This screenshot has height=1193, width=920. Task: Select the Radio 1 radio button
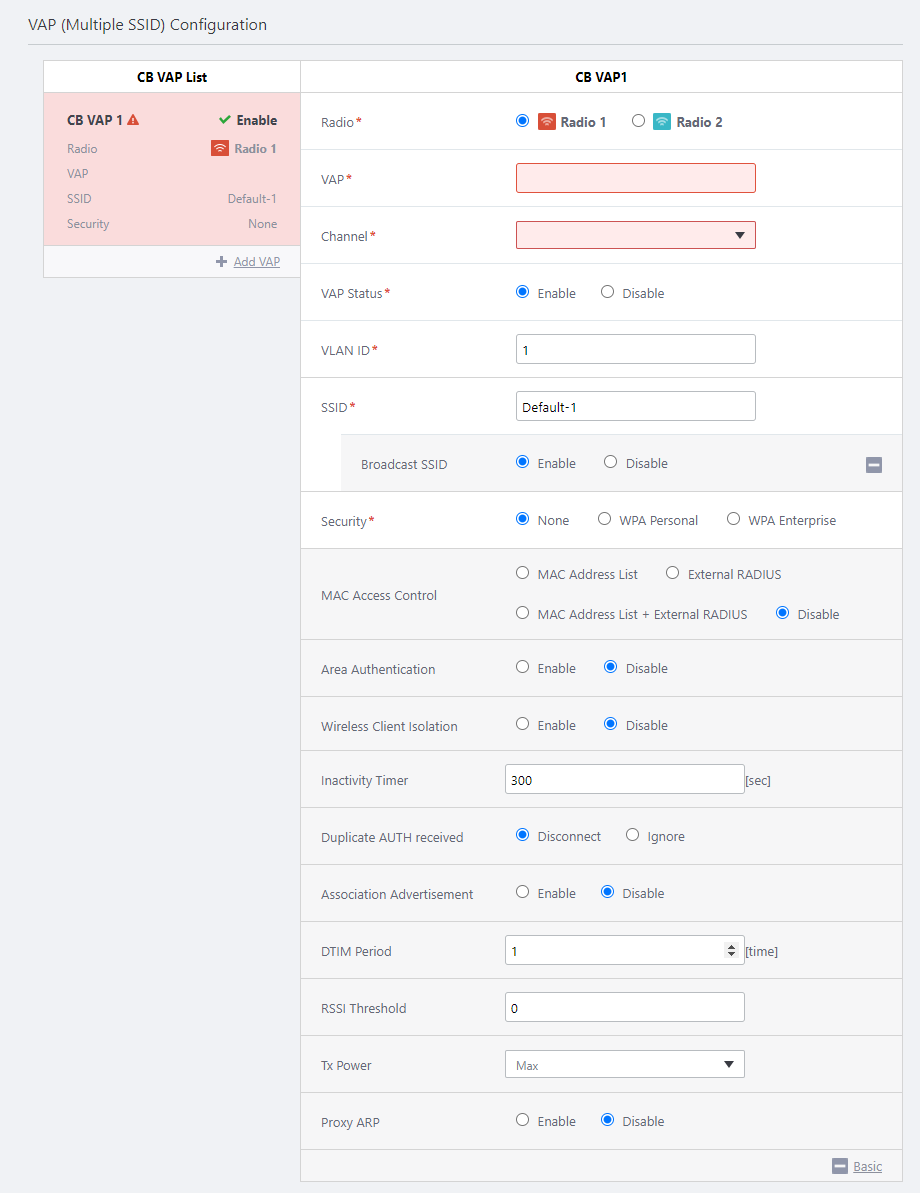522,121
